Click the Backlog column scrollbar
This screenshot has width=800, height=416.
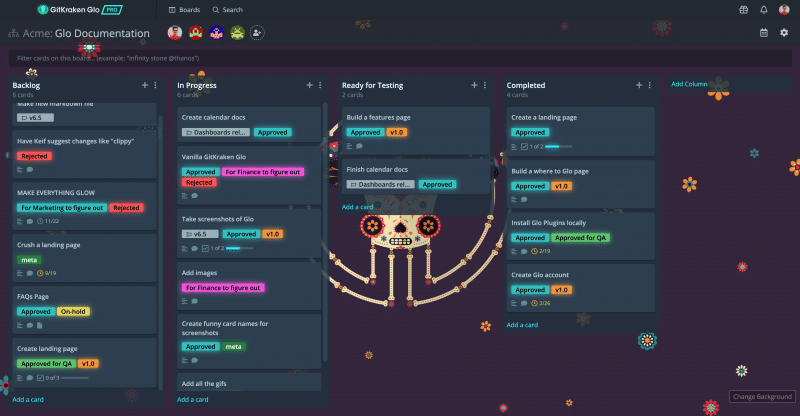point(161,253)
